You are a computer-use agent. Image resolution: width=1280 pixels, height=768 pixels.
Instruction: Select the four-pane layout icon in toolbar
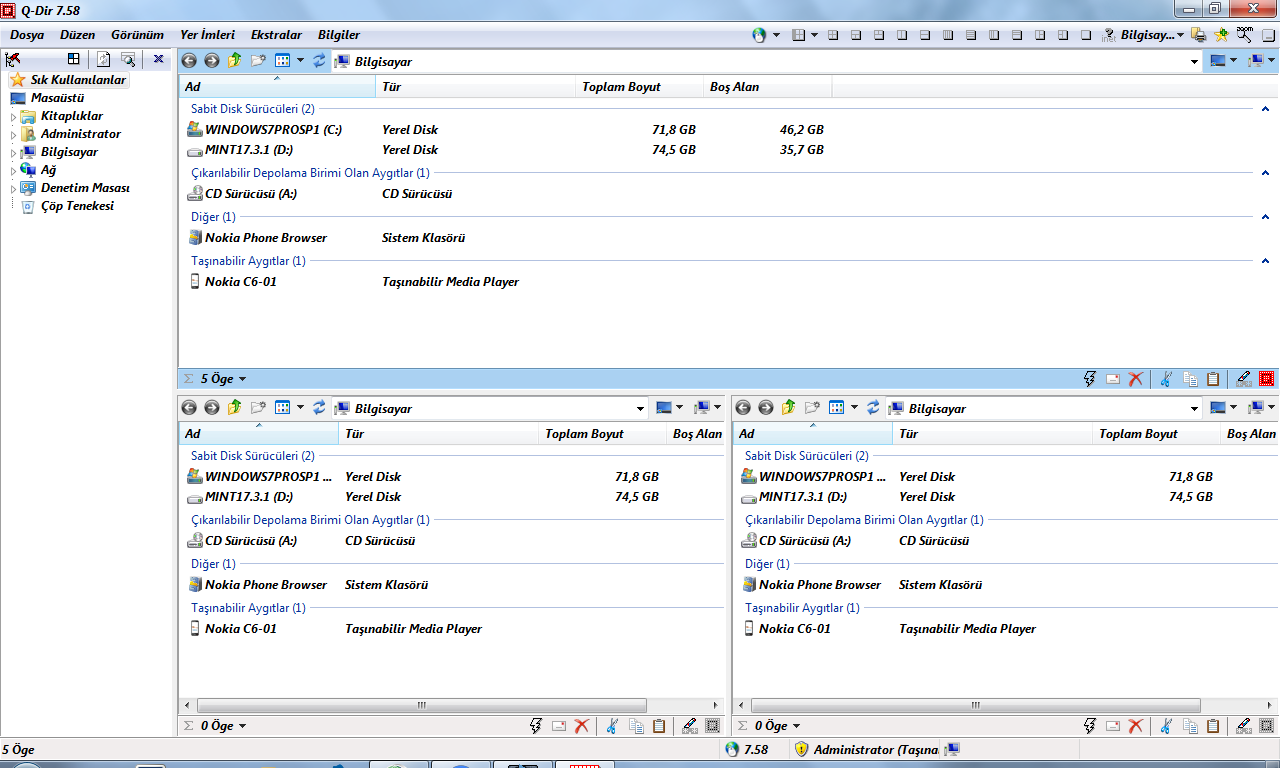click(x=833, y=35)
